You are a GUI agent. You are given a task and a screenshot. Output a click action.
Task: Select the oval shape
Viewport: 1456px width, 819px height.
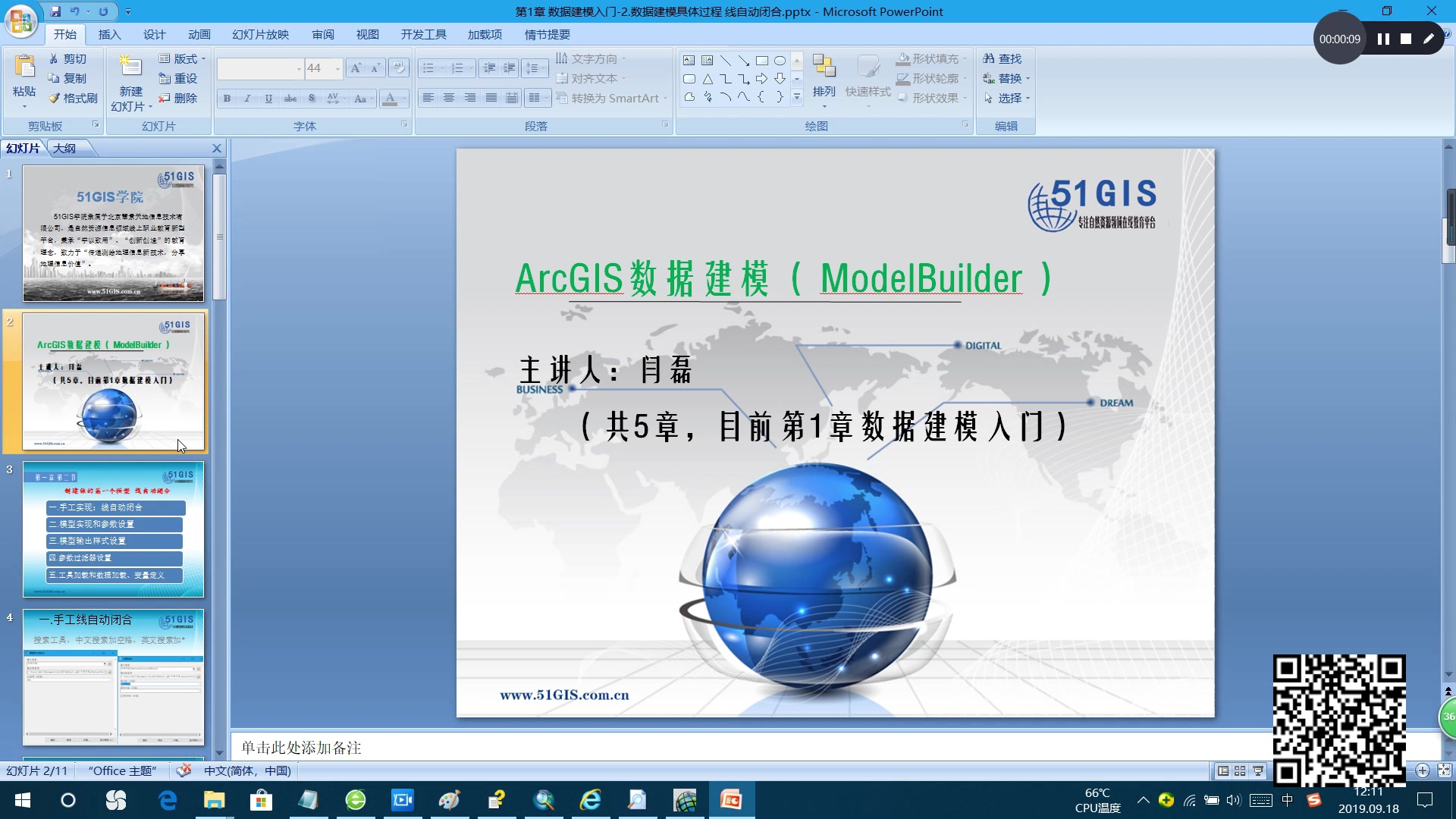[780, 60]
